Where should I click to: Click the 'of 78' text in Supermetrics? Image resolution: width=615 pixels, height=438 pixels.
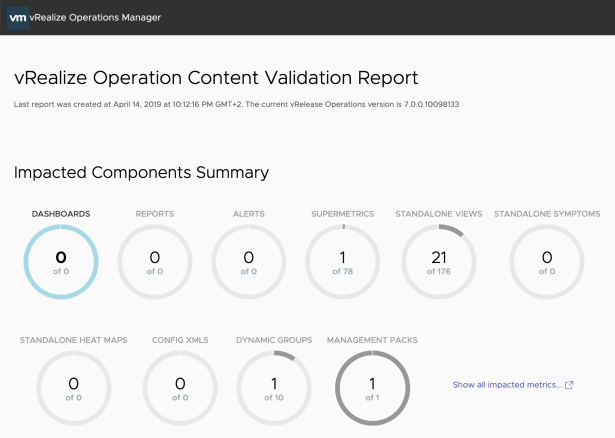pos(342,271)
